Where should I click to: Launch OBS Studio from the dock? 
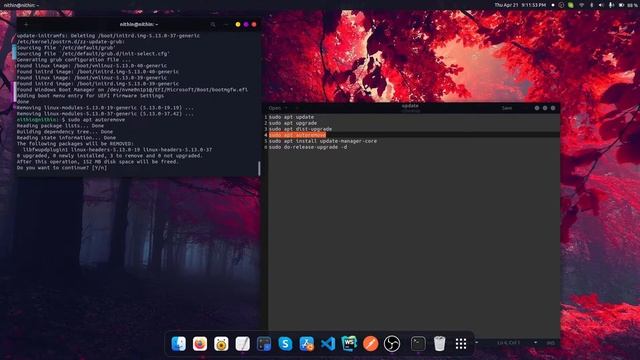(392, 344)
